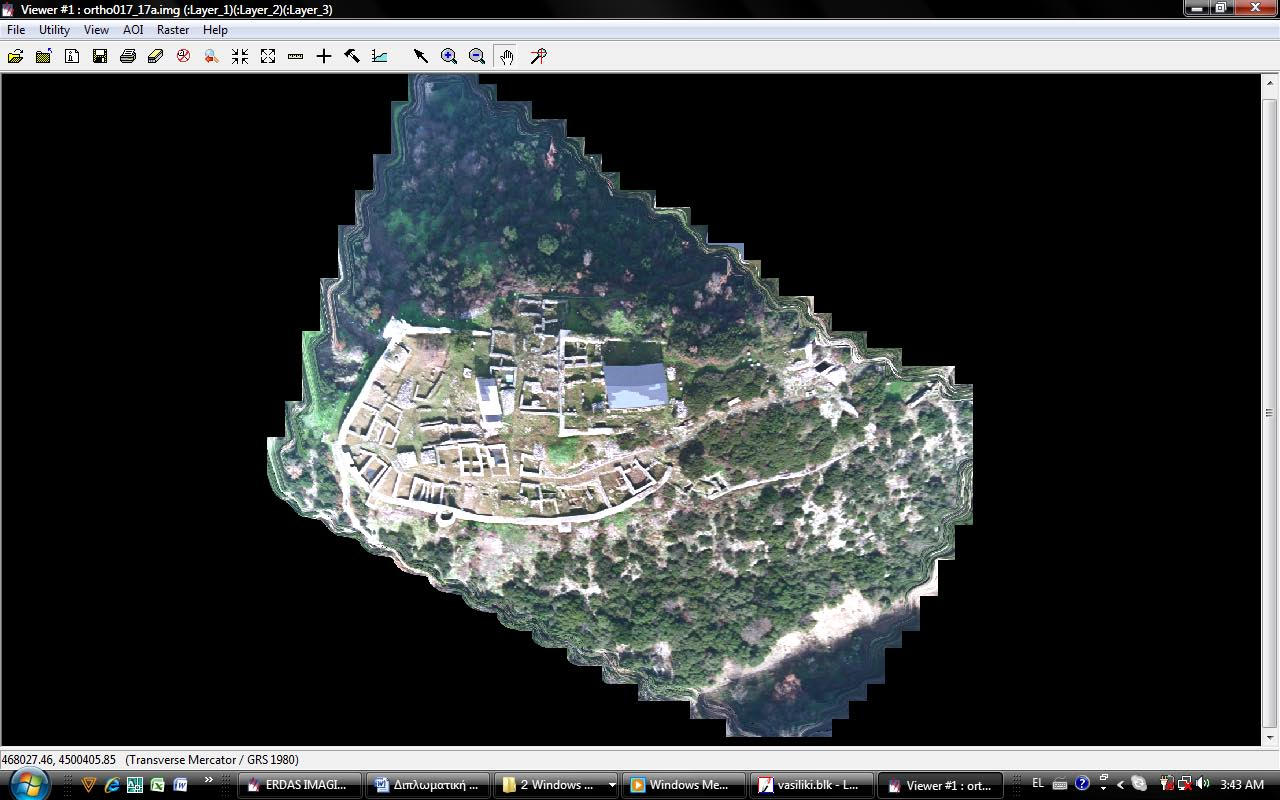Image resolution: width=1280 pixels, height=800 pixels.
Task: Open the Spatial Profile chart tool
Action: [380, 57]
